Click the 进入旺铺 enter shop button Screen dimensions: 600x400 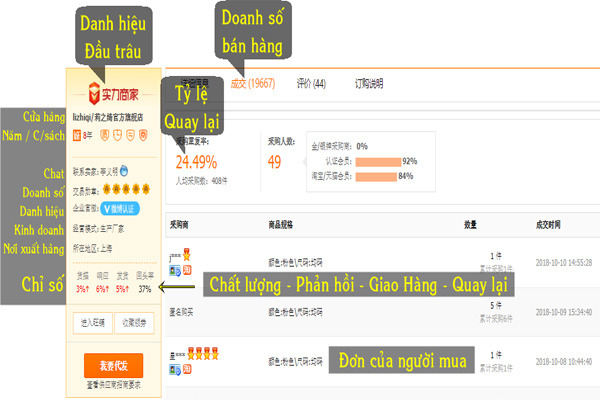click(93, 323)
